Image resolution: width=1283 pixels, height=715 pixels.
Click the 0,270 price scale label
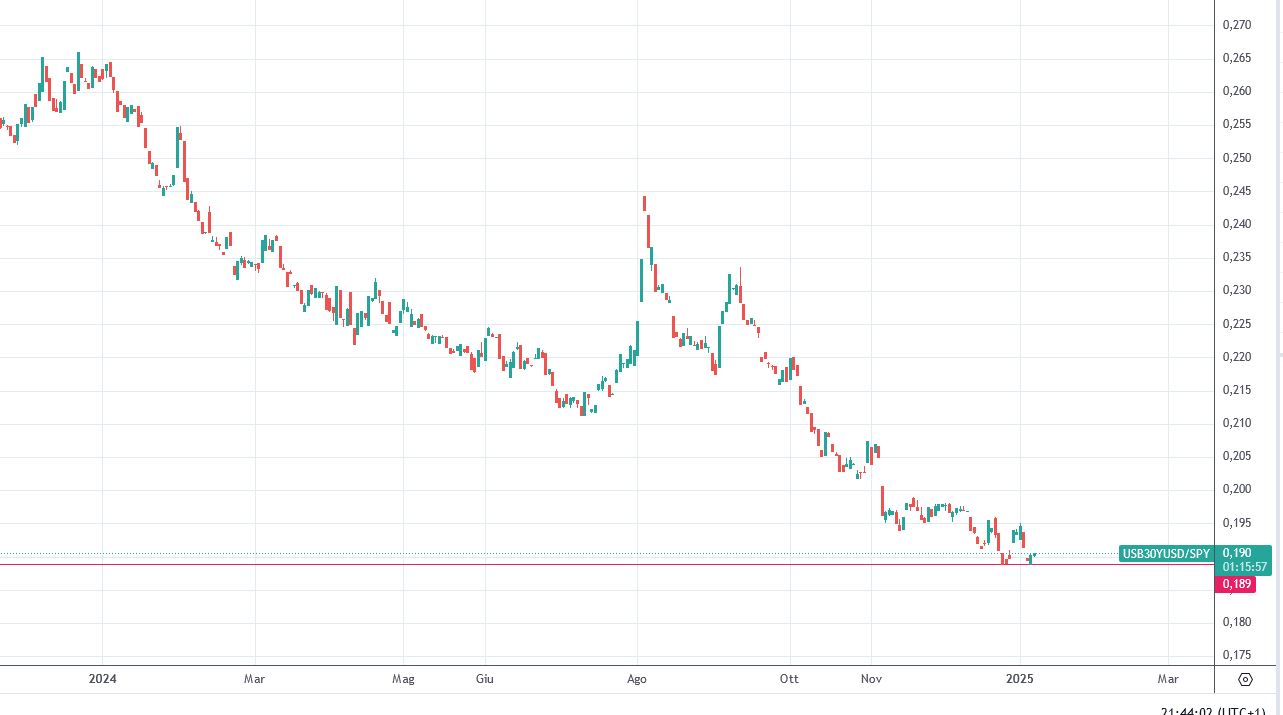pyautogui.click(x=1237, y=25)
